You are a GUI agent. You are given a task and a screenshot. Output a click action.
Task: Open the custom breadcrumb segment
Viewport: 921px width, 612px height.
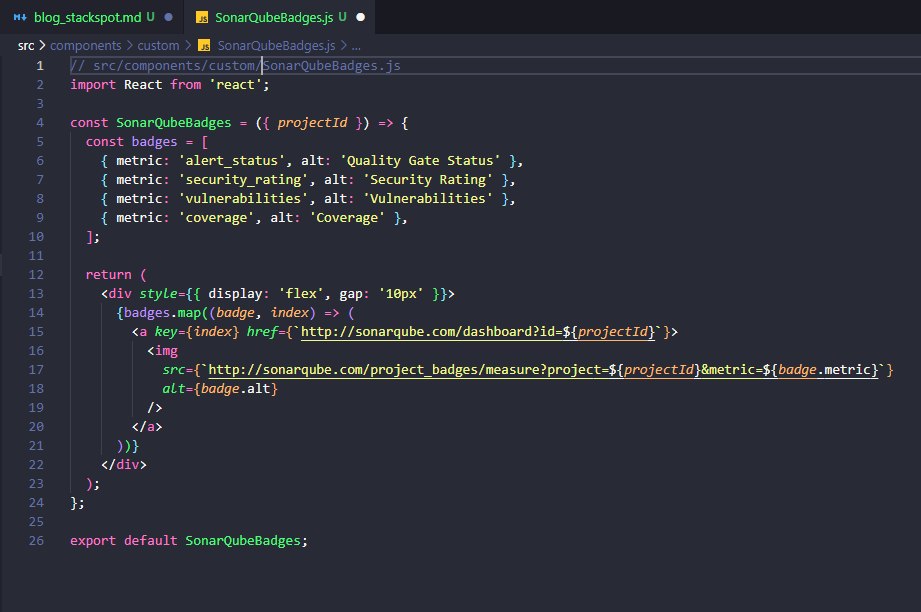[x=159, y=45]
